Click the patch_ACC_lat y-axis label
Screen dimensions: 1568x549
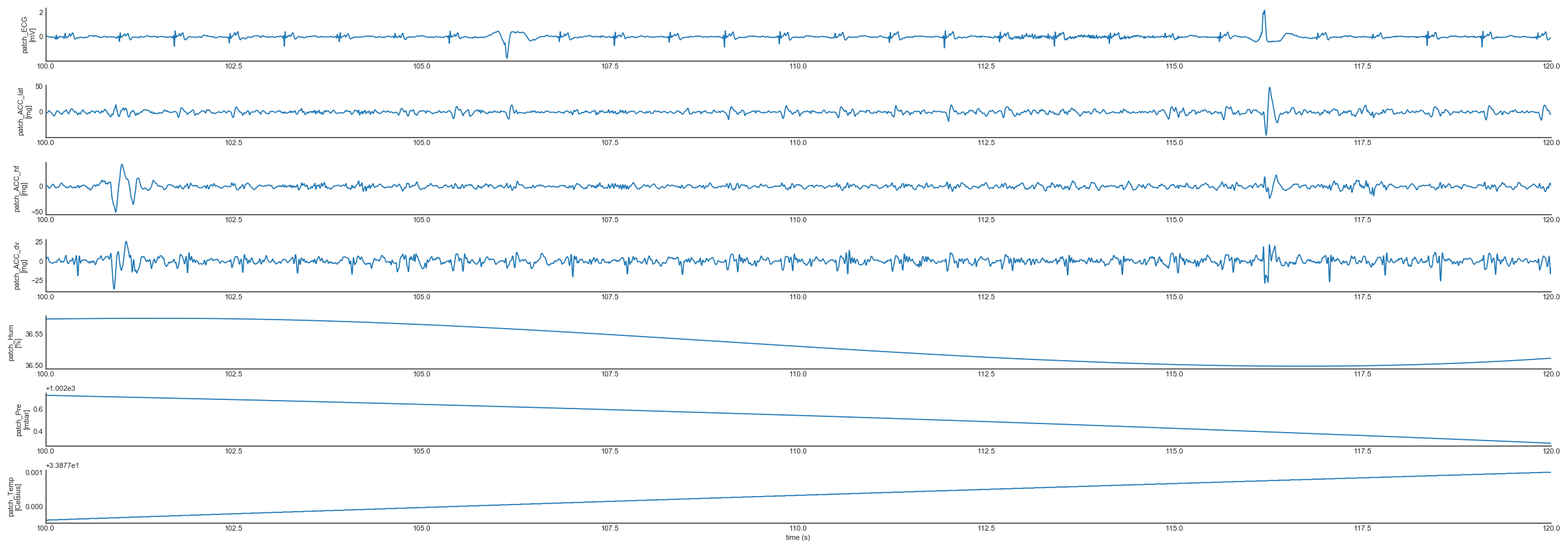pyautogui.click(x=24, y=111)
